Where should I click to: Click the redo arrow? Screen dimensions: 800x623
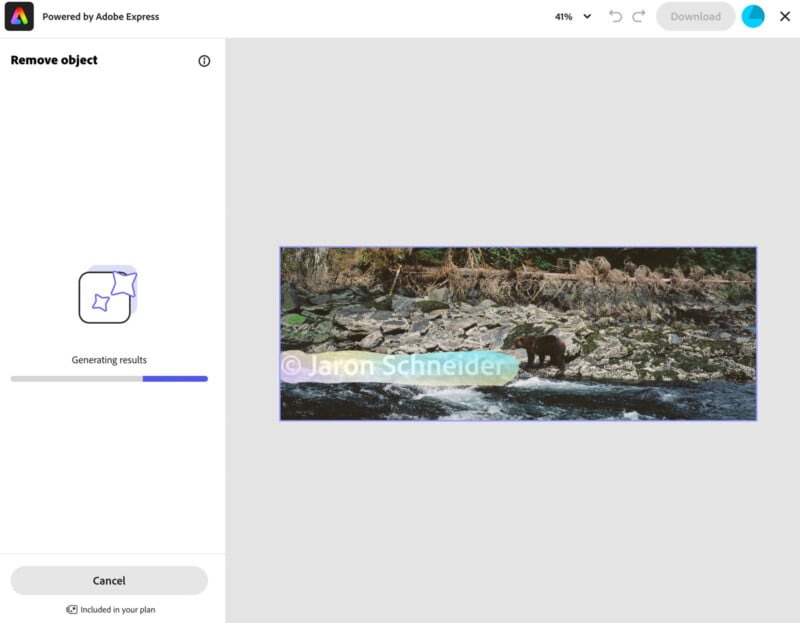point(639,16)
